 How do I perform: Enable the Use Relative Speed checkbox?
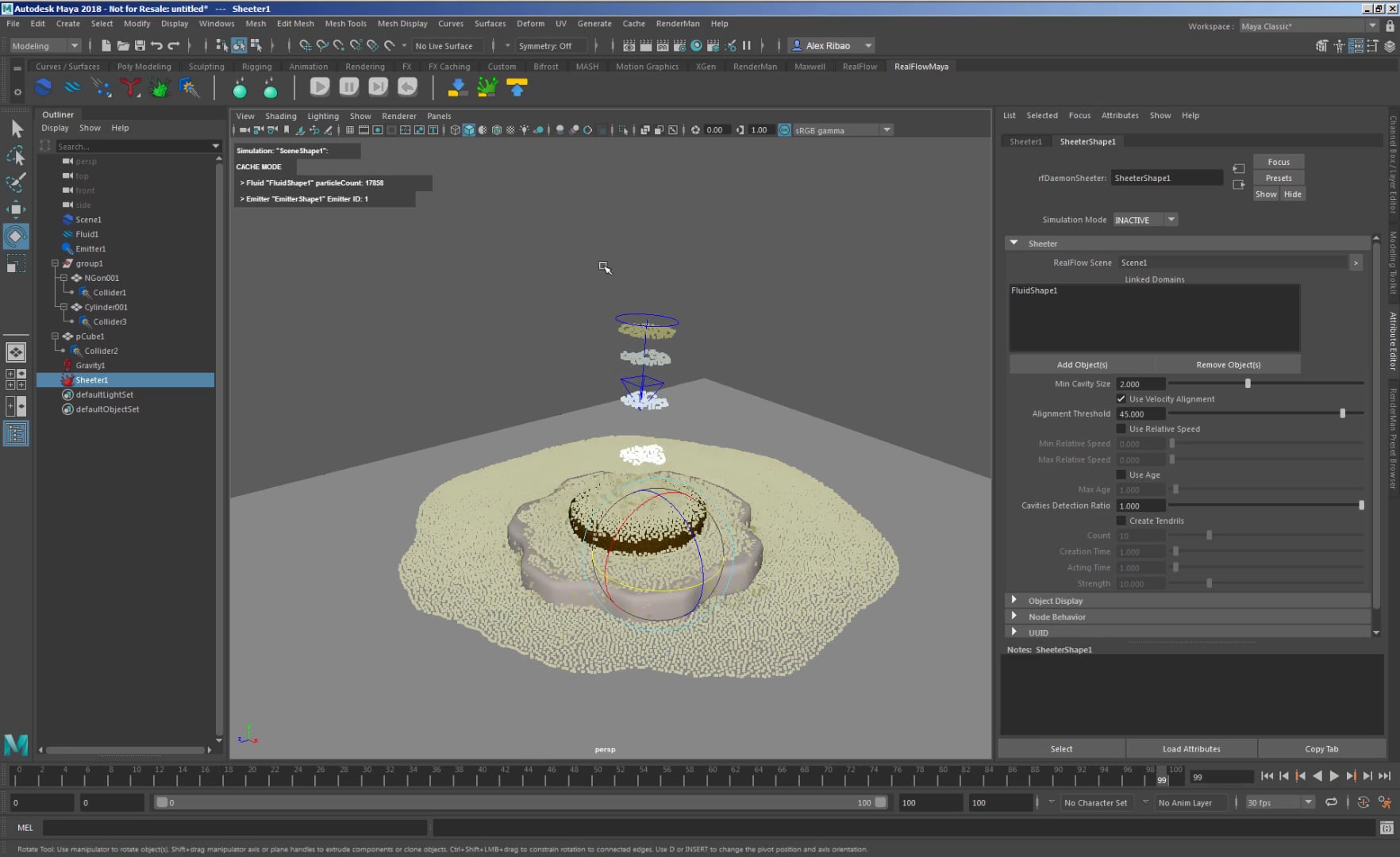(x=1121, y=428)
